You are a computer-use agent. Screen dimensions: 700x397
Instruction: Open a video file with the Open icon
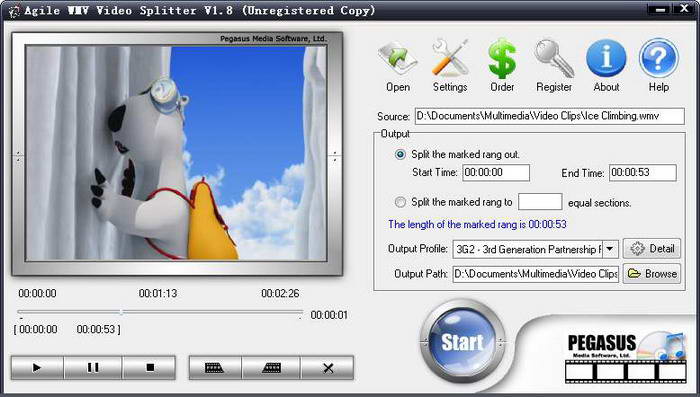397,66
